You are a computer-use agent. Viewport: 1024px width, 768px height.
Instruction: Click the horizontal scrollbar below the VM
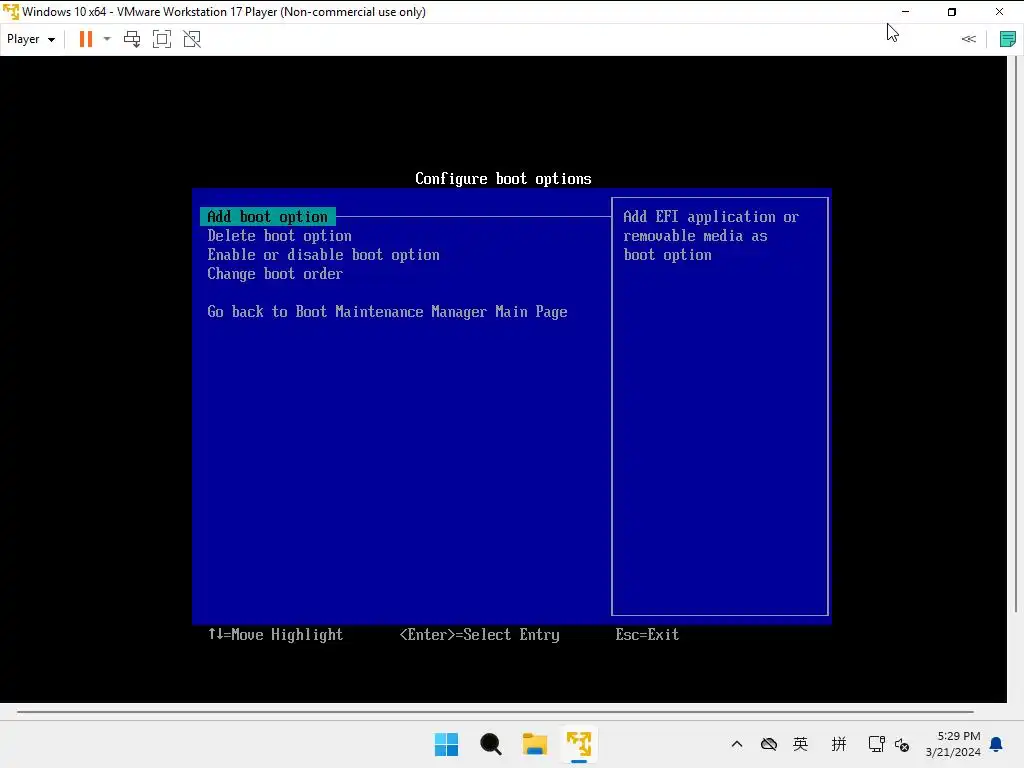coord(495,712)
